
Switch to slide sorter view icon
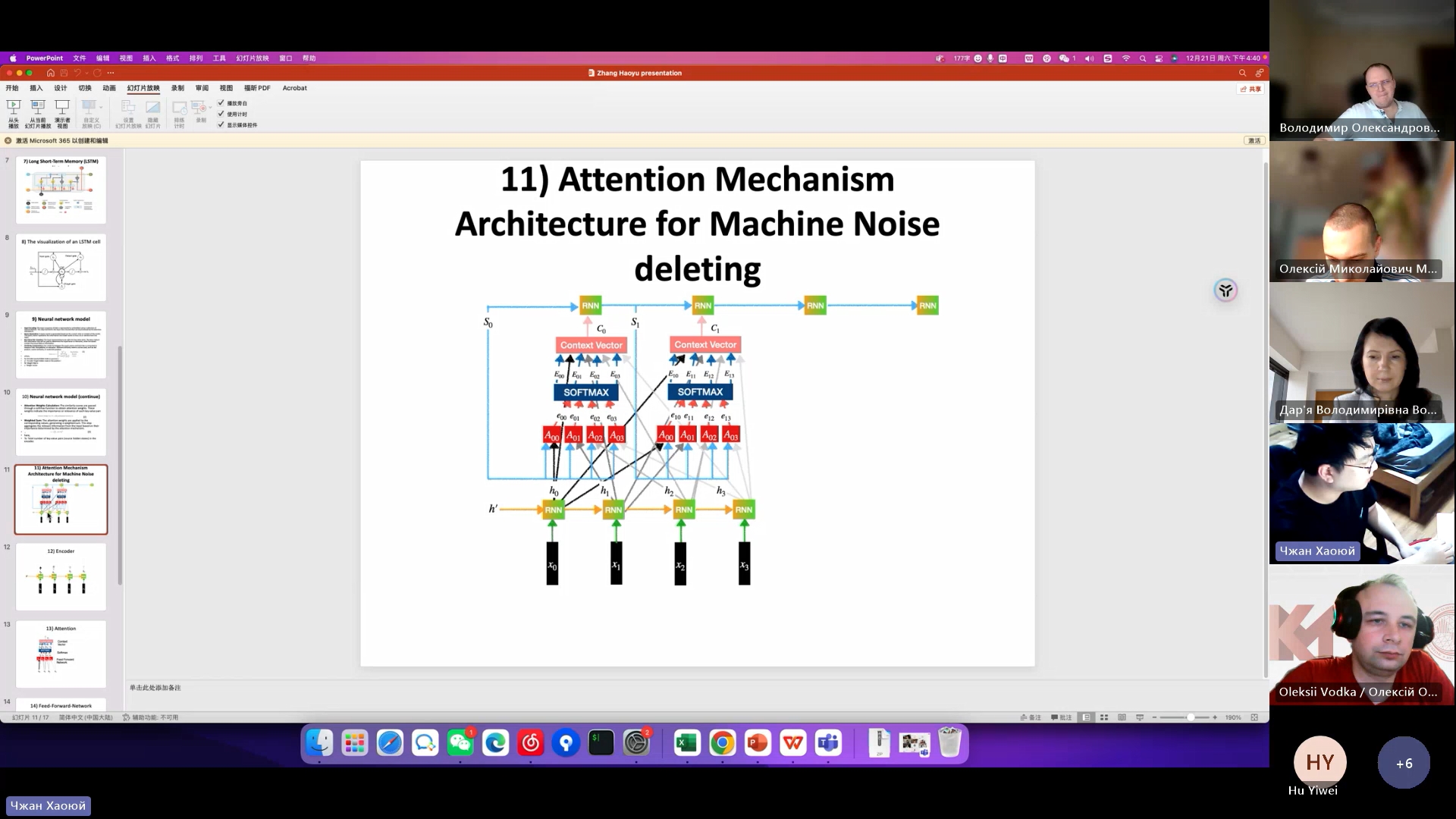pos(1104,717)
